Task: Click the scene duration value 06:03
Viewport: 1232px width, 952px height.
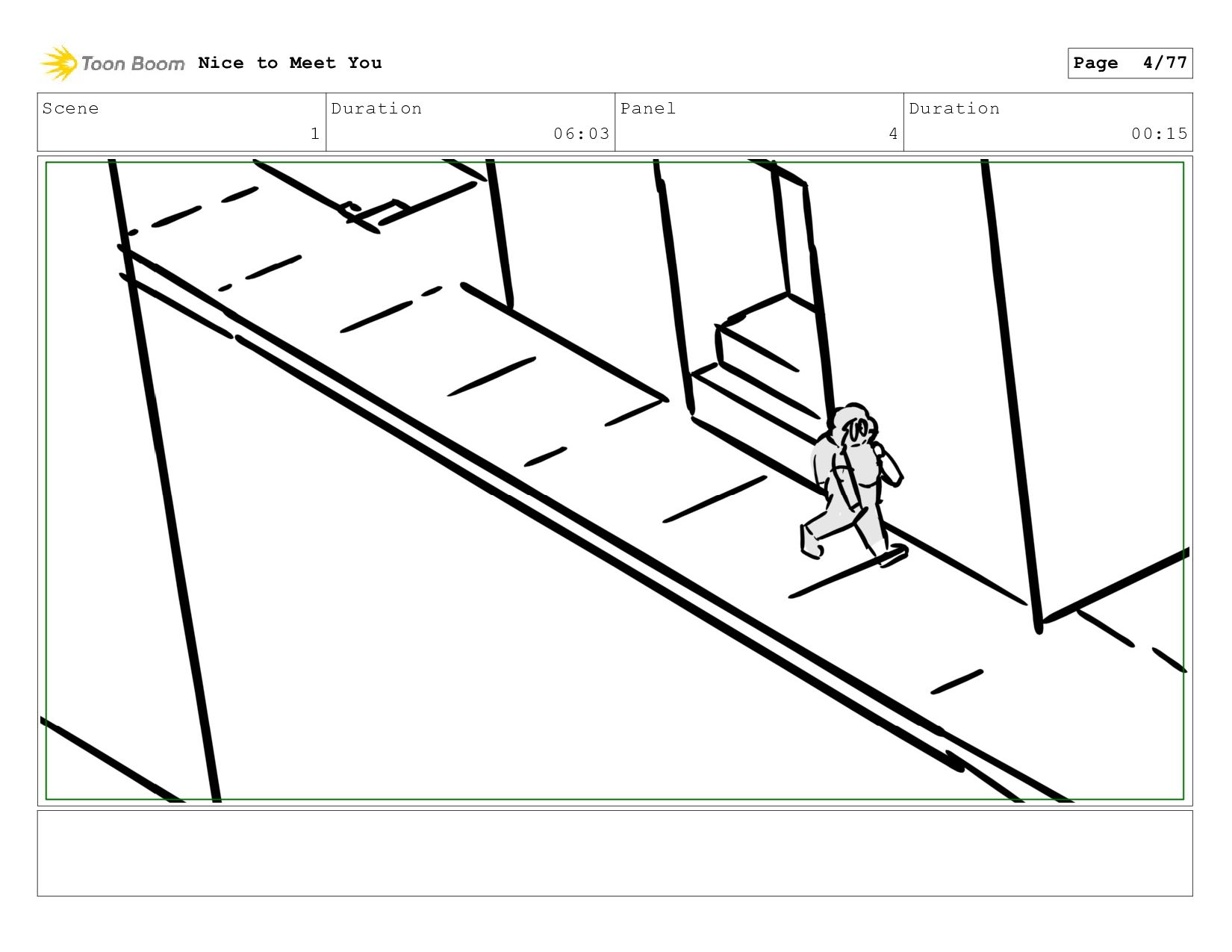Action: click(581, 134)
